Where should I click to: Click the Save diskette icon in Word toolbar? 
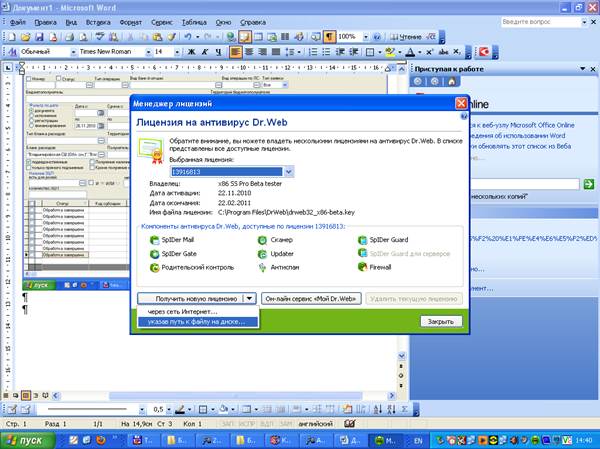click(x=39, y=37)
